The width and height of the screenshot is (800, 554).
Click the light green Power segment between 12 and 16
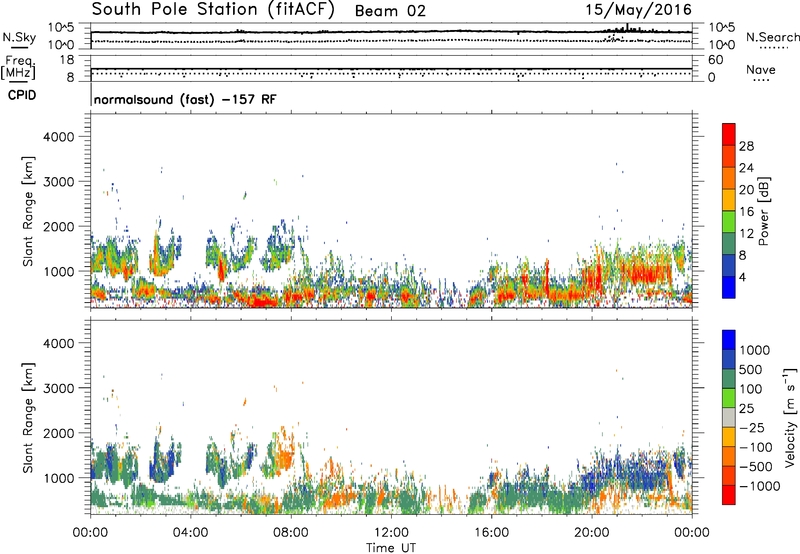pyautogui.click(x=729, y=222)
